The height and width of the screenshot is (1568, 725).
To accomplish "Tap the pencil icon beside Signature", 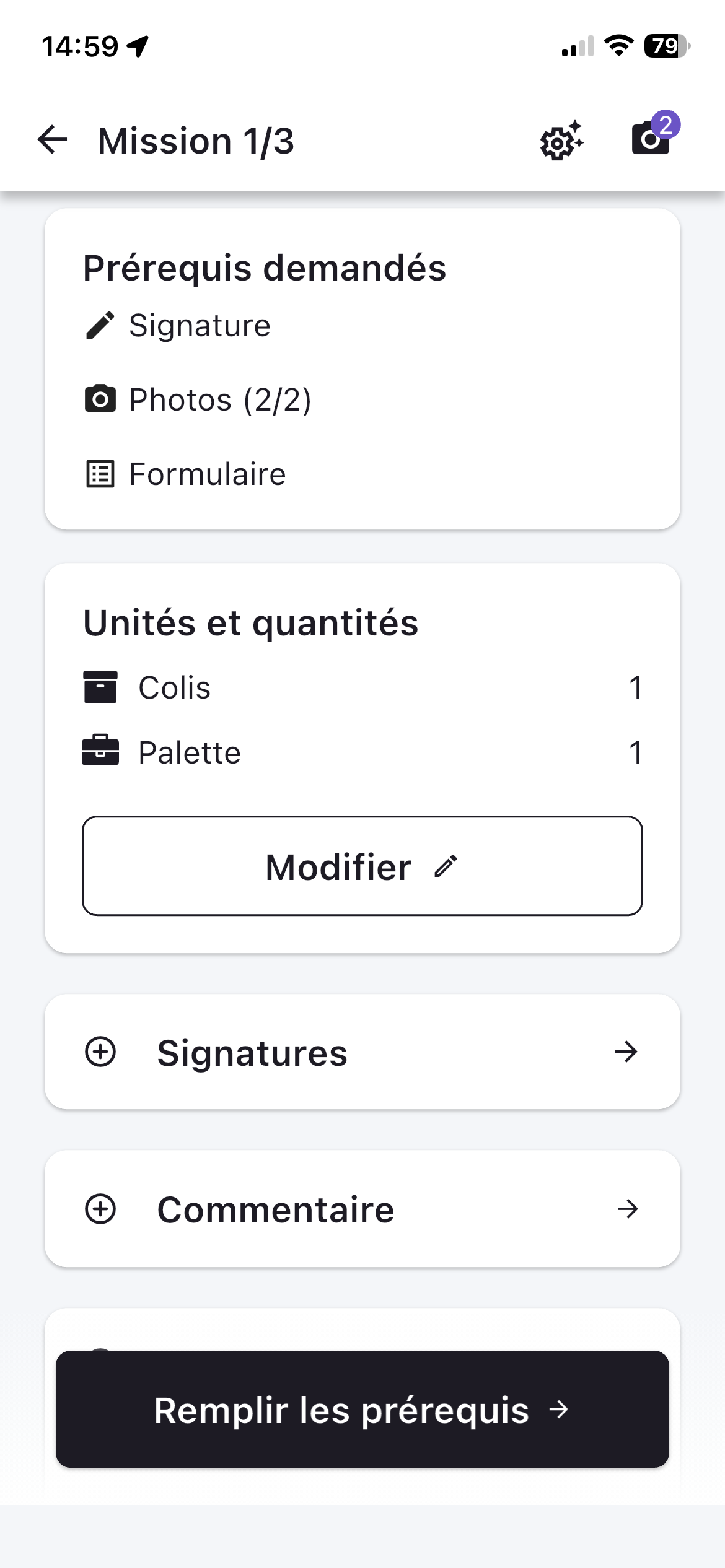I will click(x=100, y=326).
